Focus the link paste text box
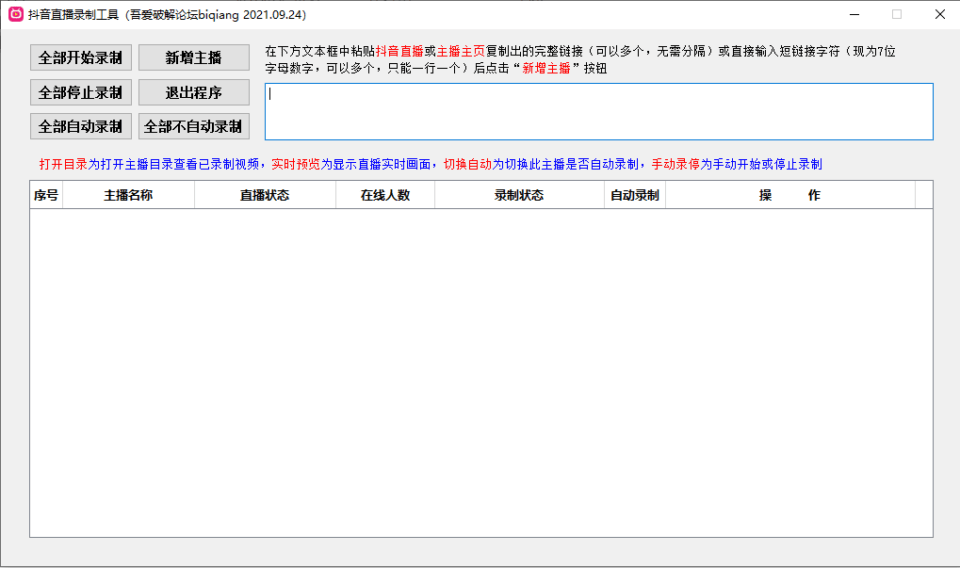This screenshot has height=568, width=960. pyautogui.click(x=599, y=111)
